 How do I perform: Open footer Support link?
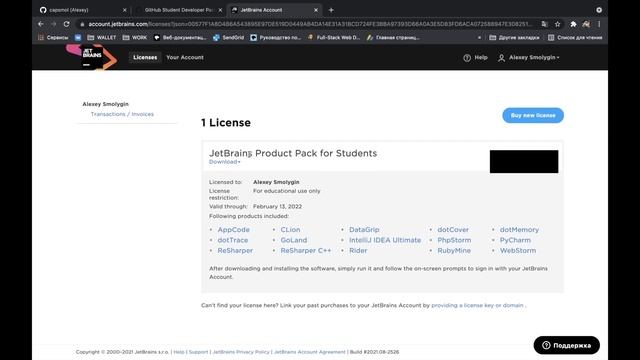coord(198,352)
